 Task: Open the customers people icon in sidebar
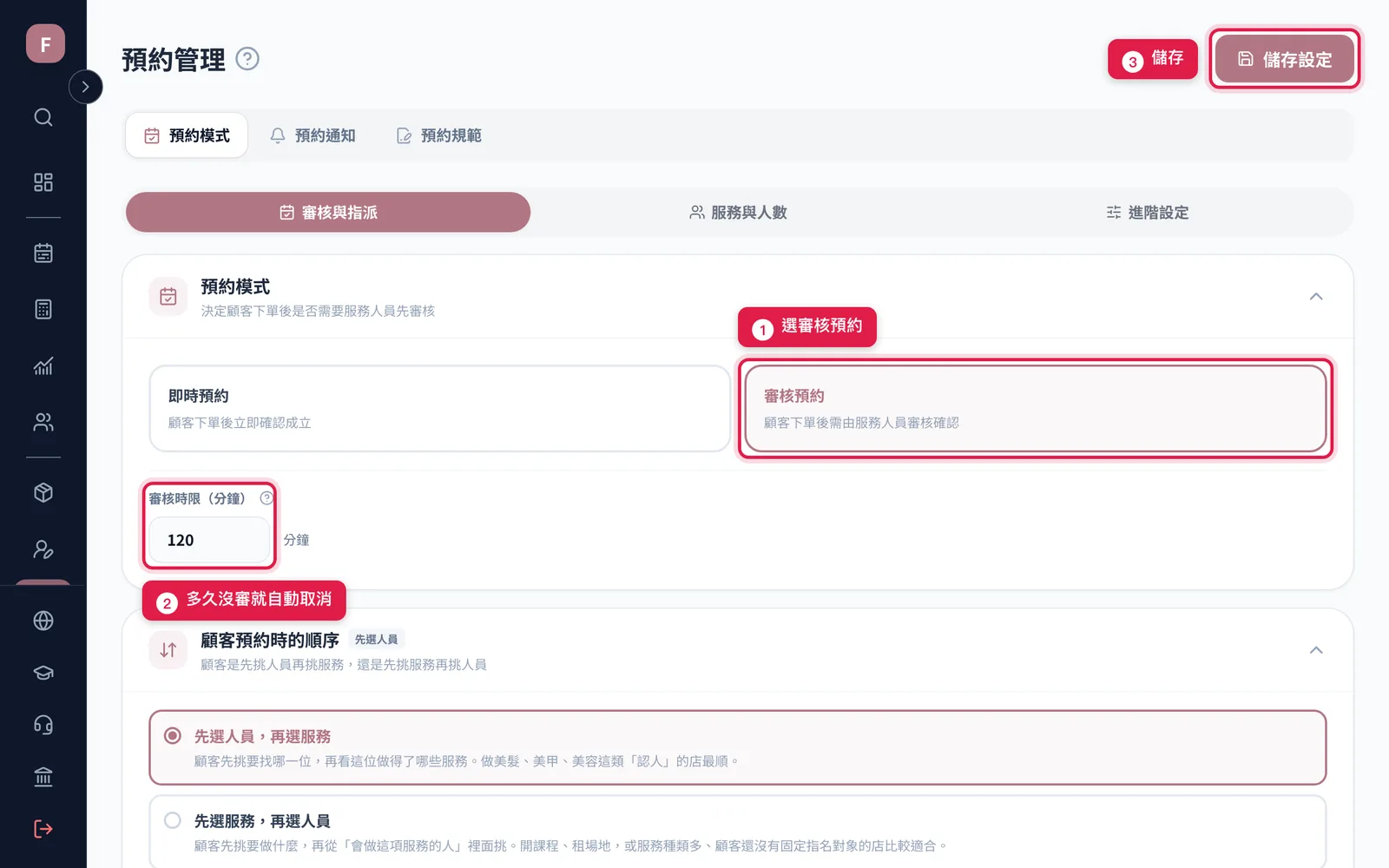(x=43, y=422)
